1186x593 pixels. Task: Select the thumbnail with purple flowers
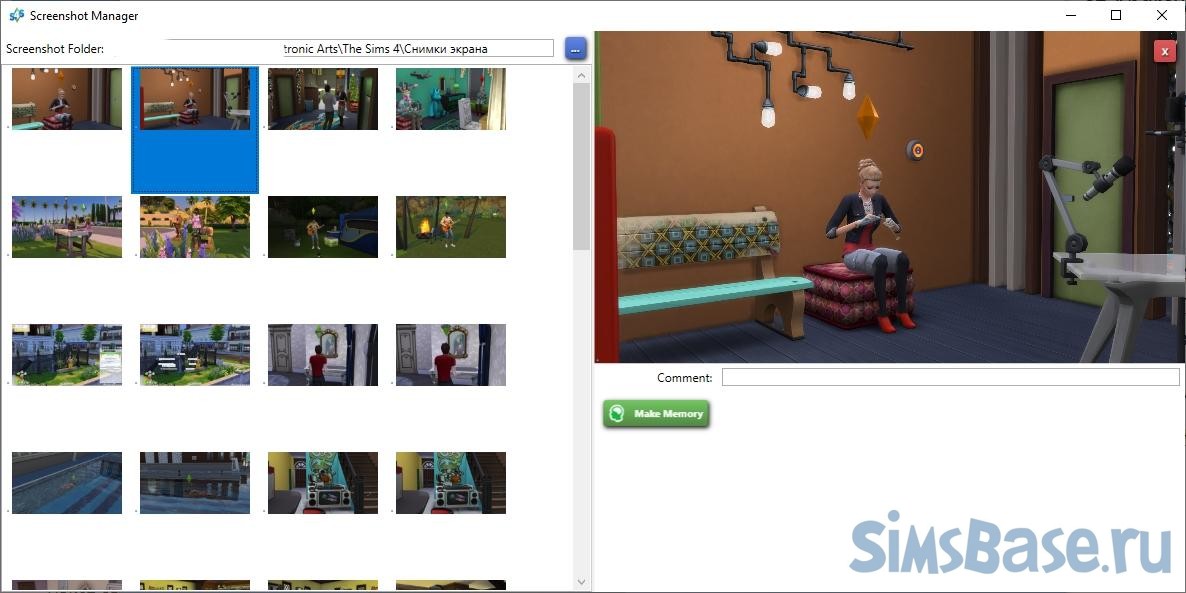click(195, 227)
